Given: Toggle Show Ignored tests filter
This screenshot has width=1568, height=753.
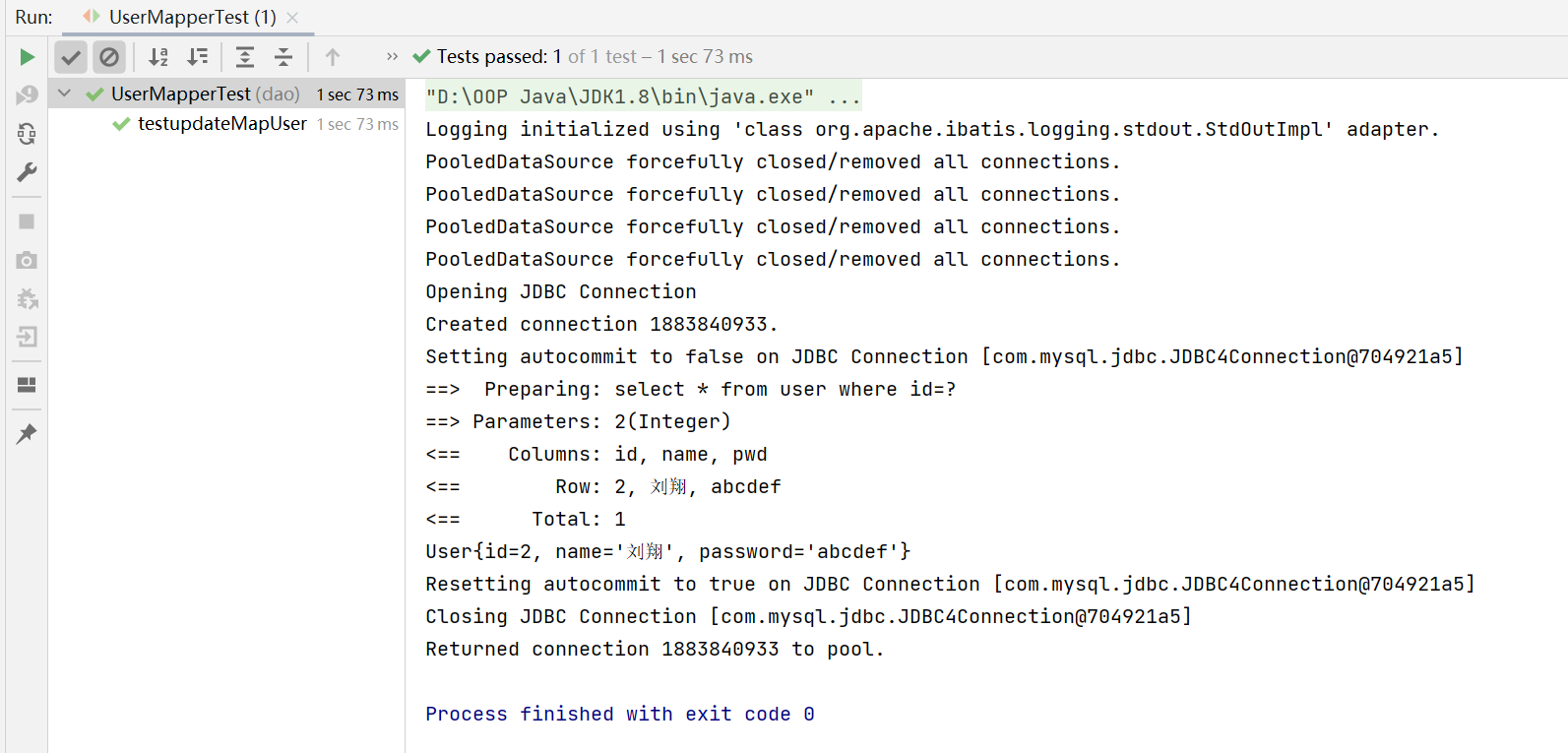Looking at the screenshot, I should (x=109, y=57).
